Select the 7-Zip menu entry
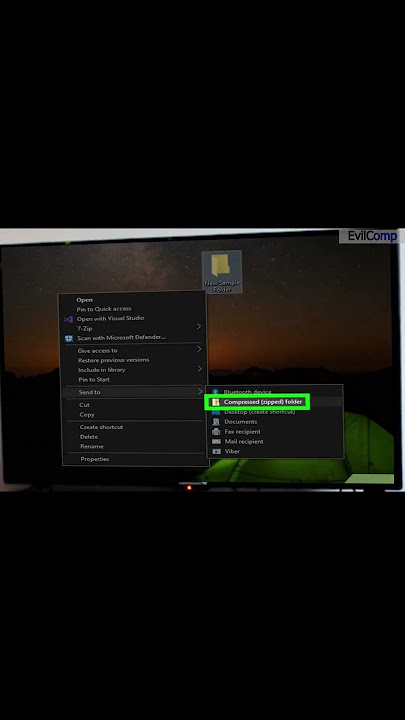This screenshot has width=405, height=720. (x=84, y=329)
